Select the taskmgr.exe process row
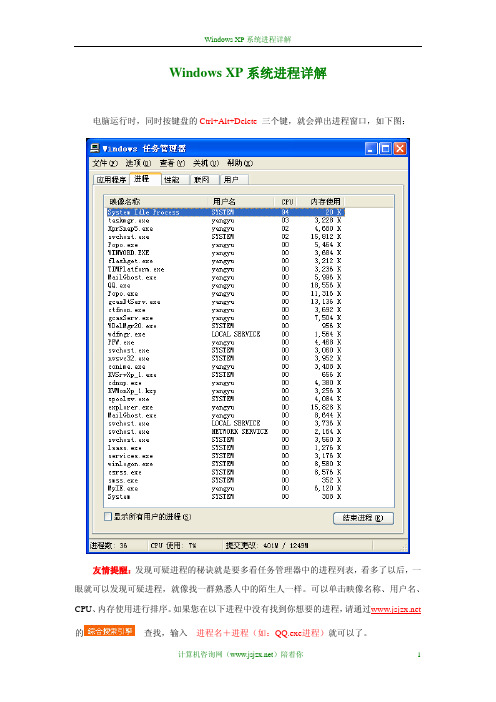Image resolution: width=496 pixels, height=702 pixels. click(225, 220)
